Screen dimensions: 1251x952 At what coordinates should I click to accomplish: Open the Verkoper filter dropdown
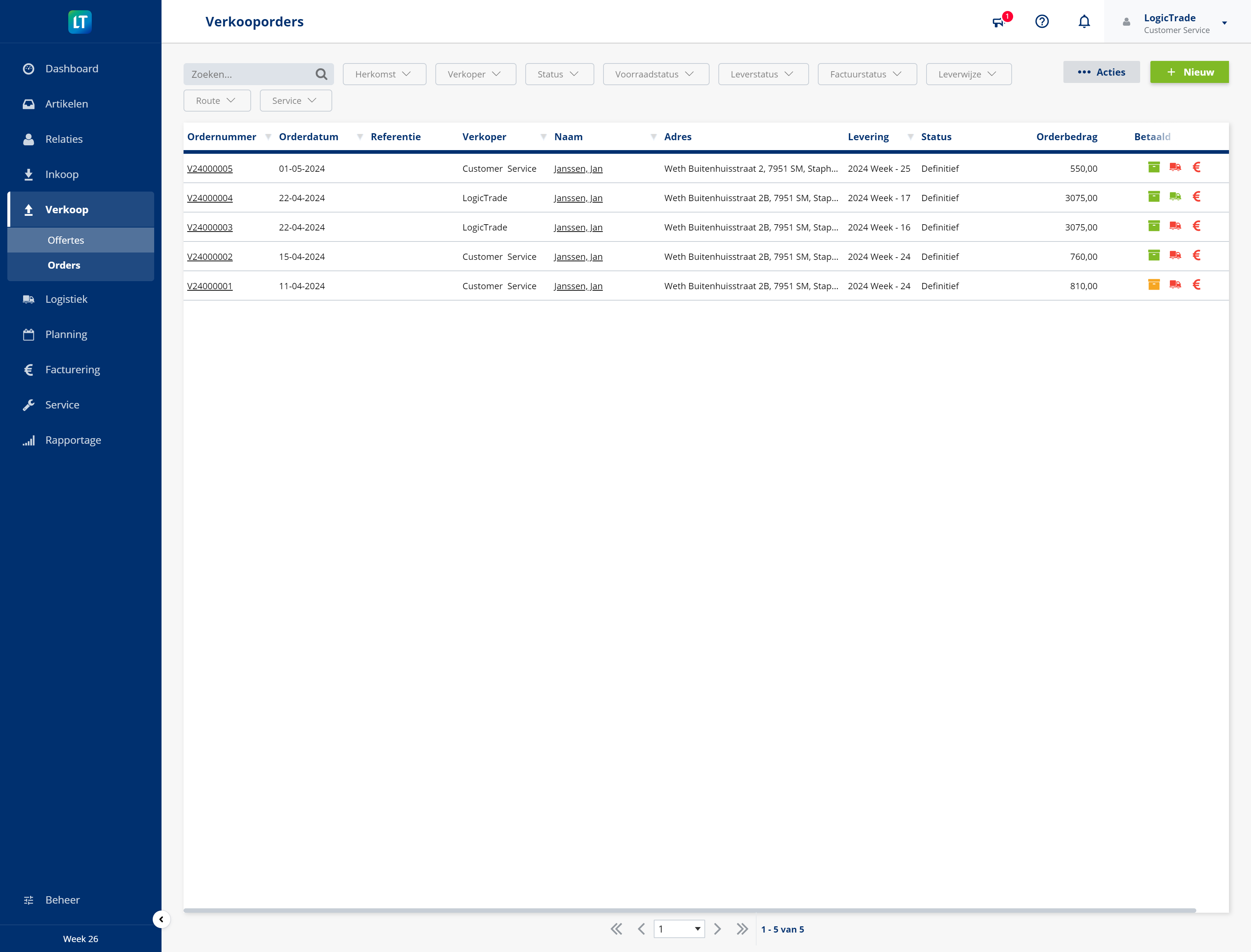click(476, 74)
